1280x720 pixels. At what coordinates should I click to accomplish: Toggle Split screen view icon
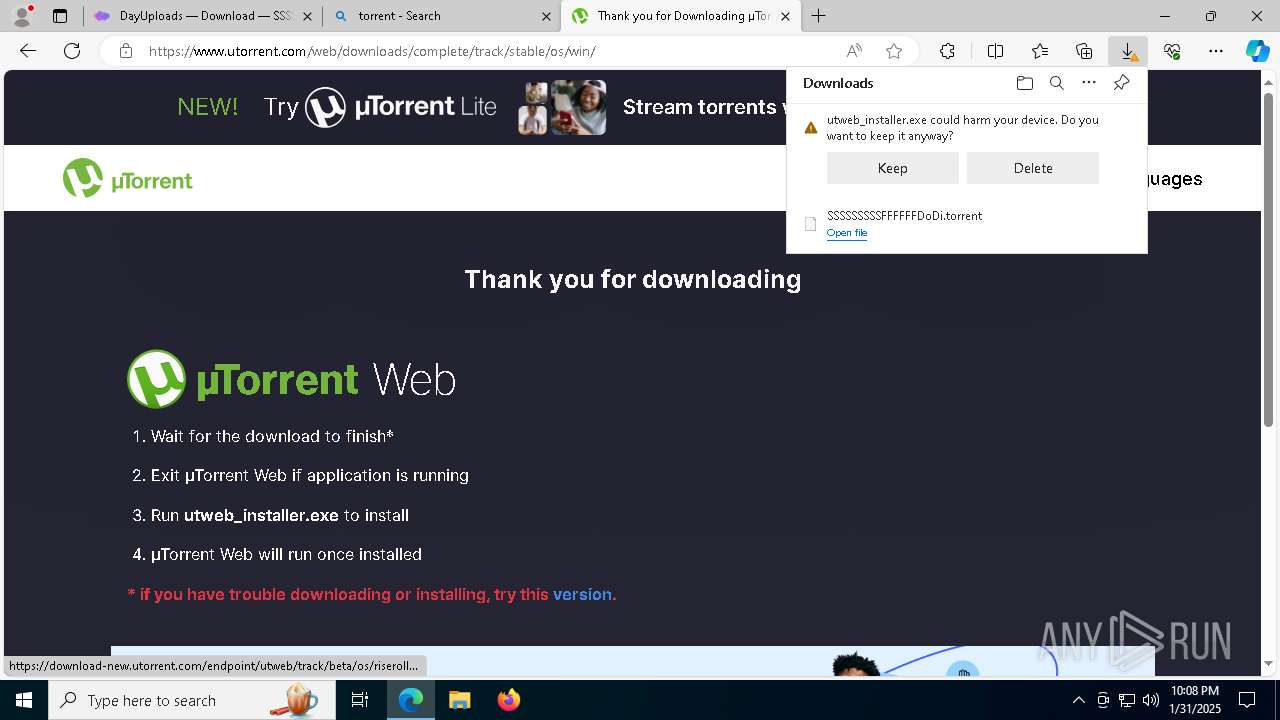click(995, 51)
